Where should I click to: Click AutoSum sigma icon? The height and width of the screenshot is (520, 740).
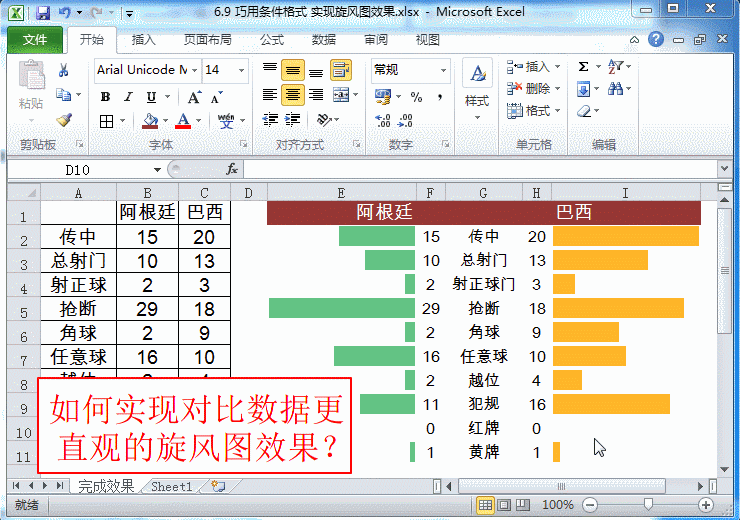coord(583,67)
